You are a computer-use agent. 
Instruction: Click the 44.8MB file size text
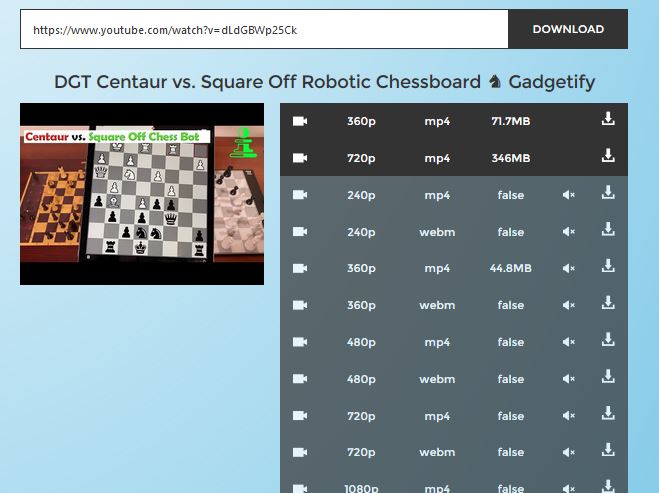(x=511, y=268)
